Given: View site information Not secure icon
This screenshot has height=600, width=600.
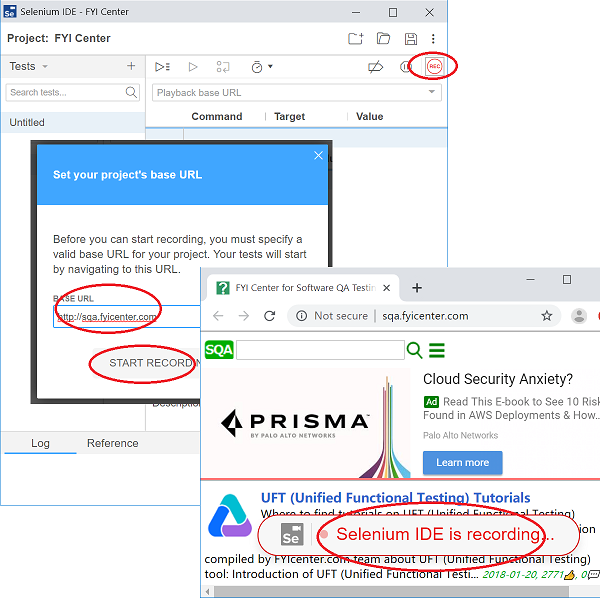Looking at the screenshot, I should [302, 316].
